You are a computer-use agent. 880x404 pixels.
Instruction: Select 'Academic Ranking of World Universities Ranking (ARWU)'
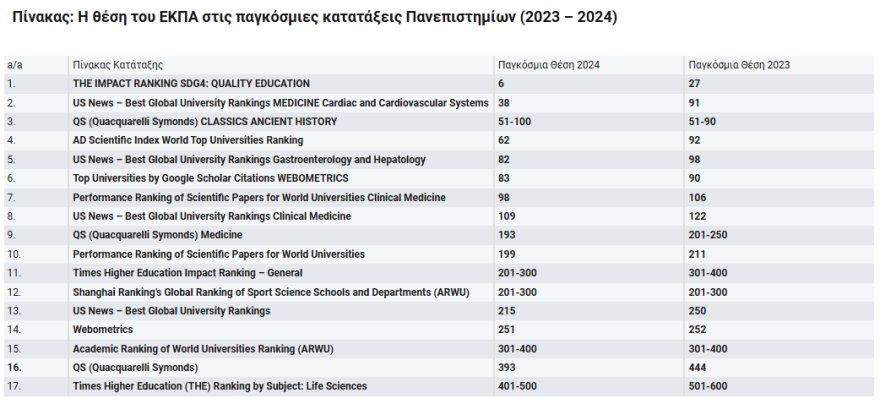point(203,348)
